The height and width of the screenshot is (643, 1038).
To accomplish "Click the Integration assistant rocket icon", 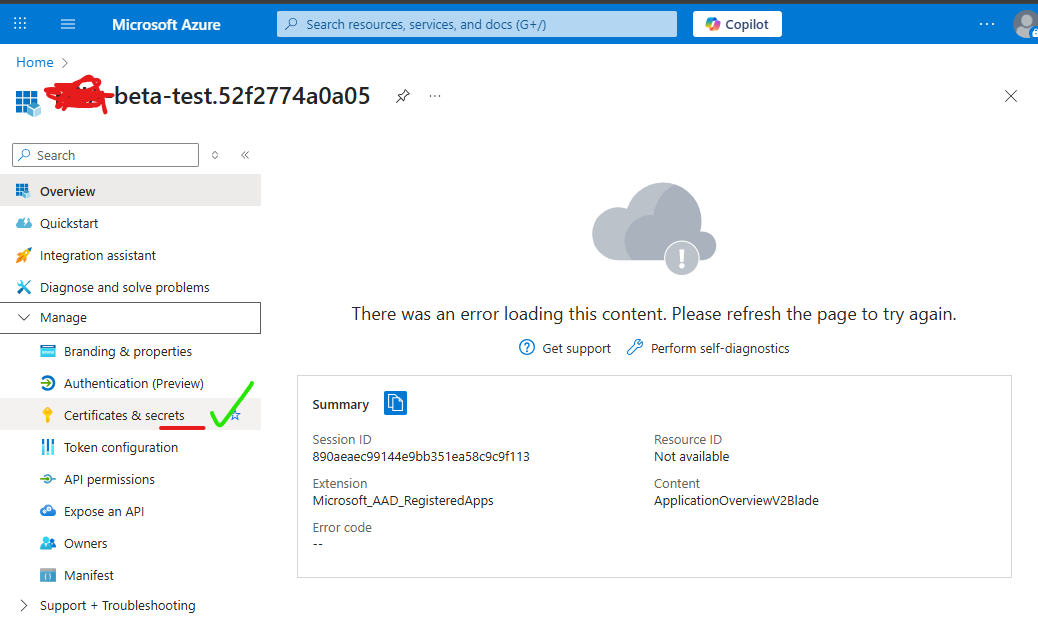I will (23, 255).
